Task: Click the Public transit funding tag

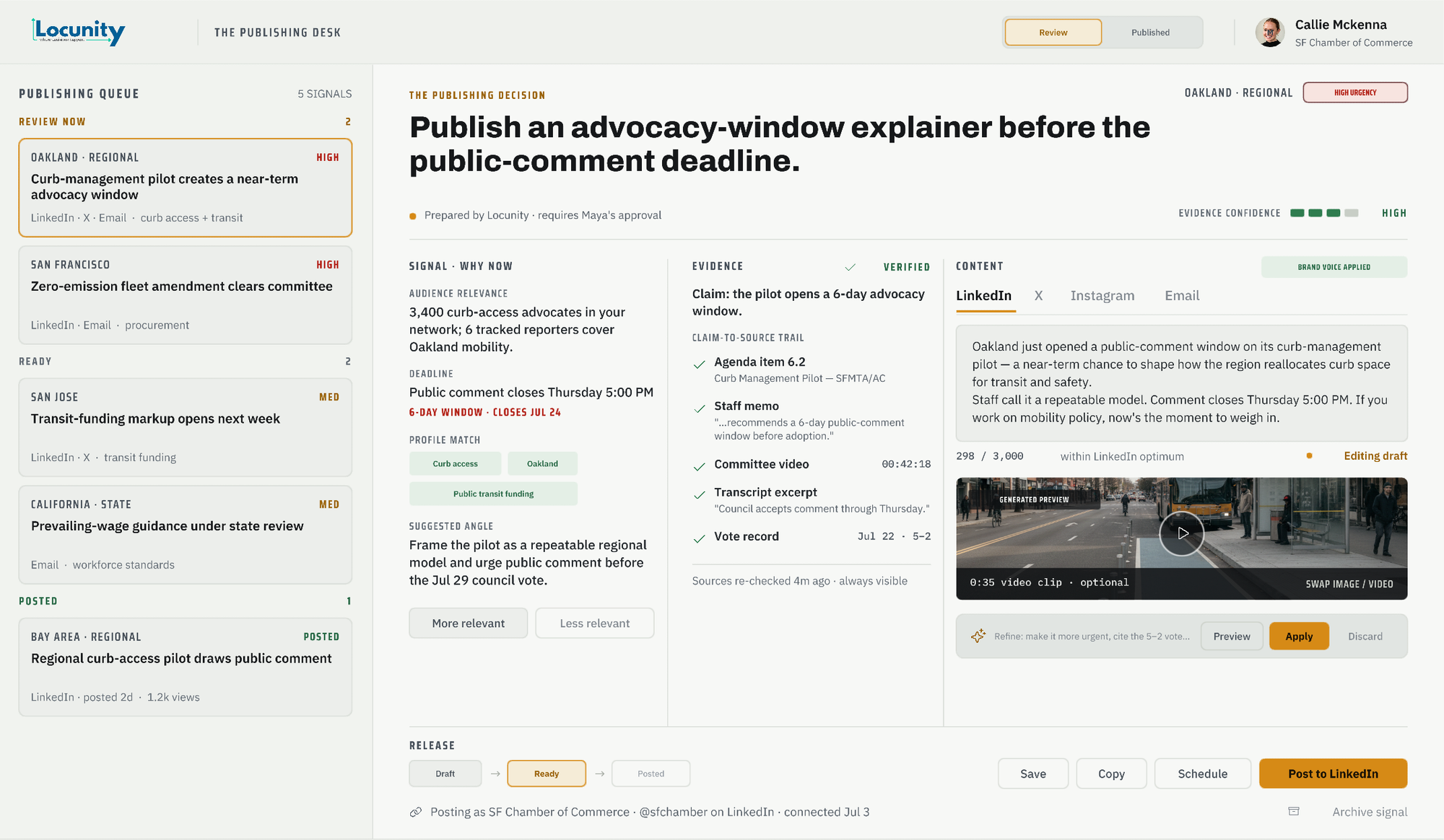Action: (493, 494)
